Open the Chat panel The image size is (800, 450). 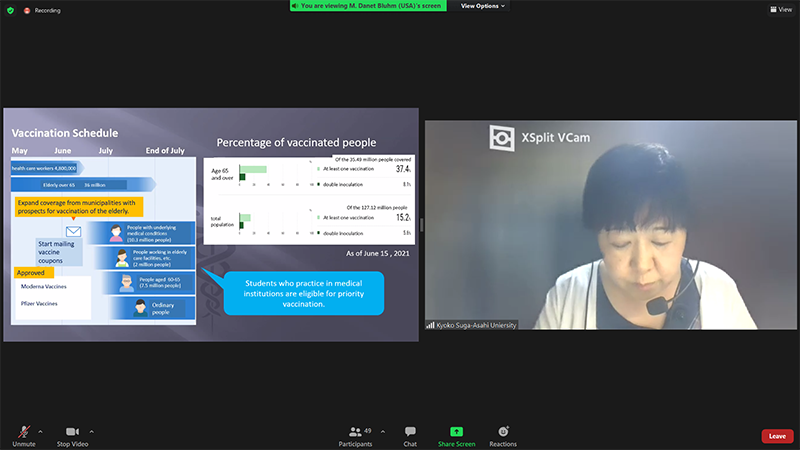410,435
